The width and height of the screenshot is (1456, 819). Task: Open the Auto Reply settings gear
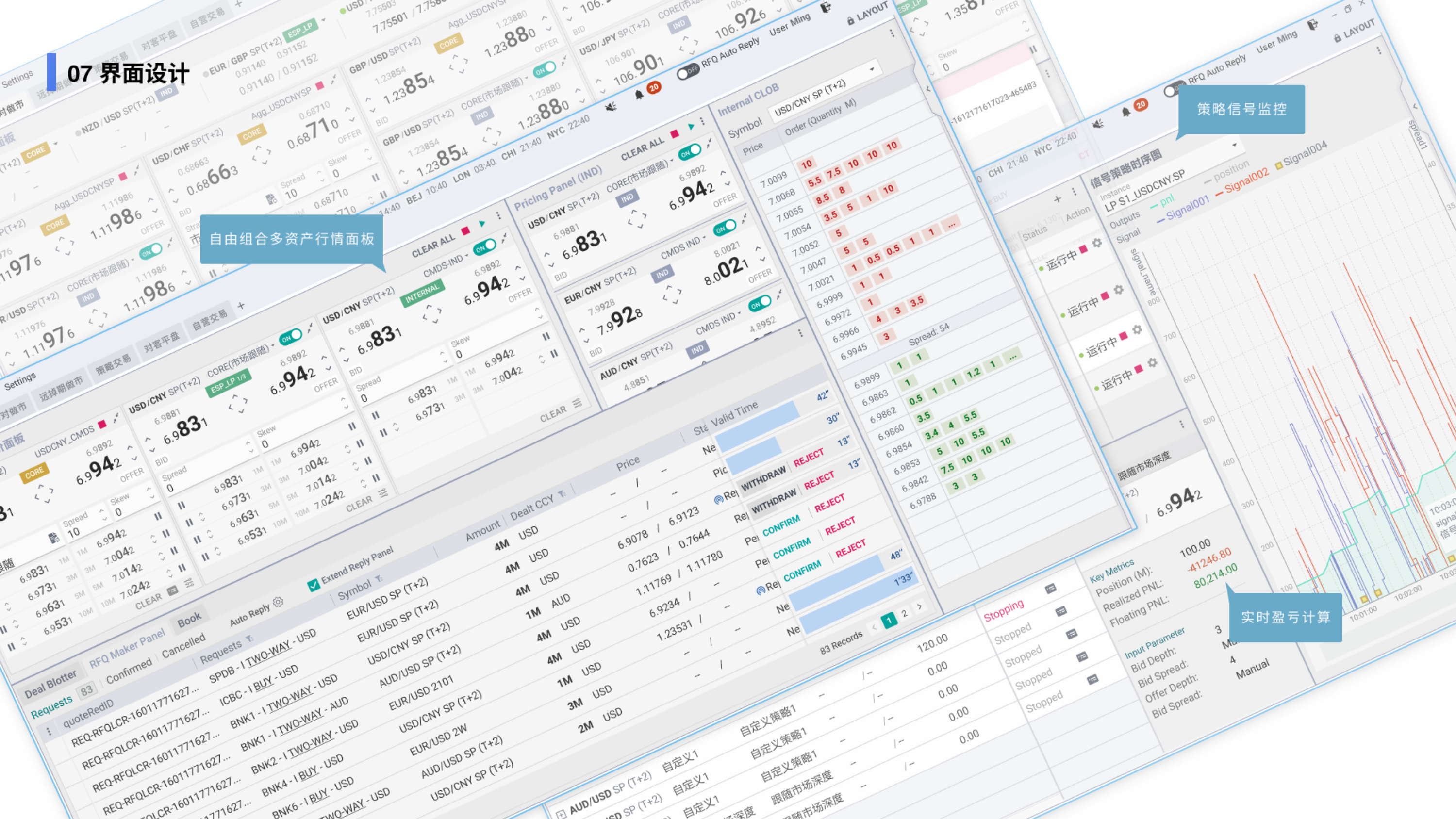pos(278,602)
